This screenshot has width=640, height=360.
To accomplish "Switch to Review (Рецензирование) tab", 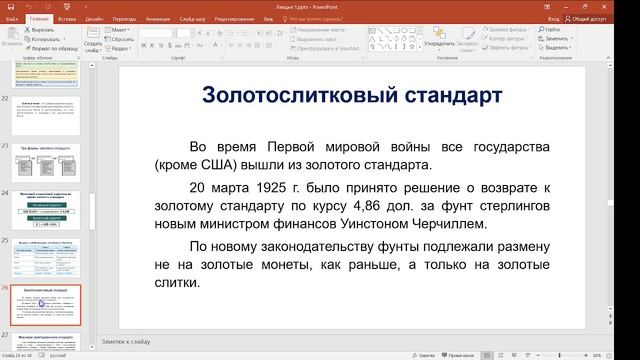I will 234,19.
